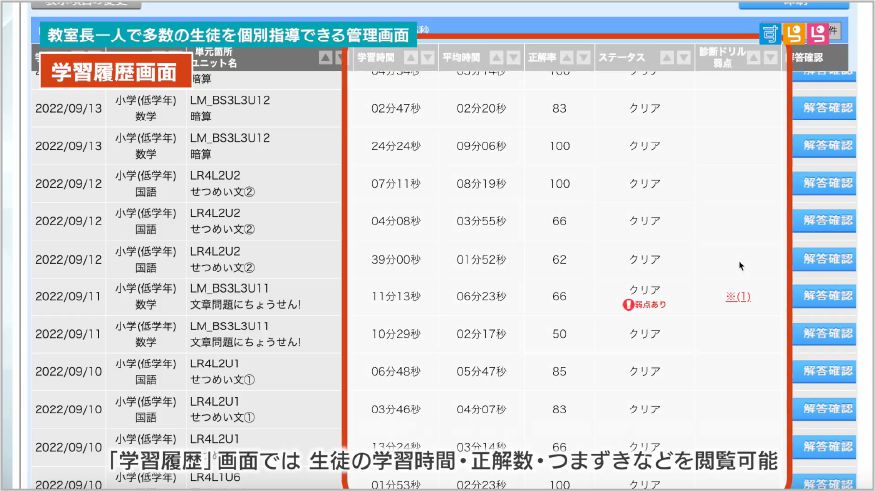Image resolution: width=875 pixels, height=491 pixels.
Task: Check answers for the 10分29秒 row
Action: click(x=826, y=334)
